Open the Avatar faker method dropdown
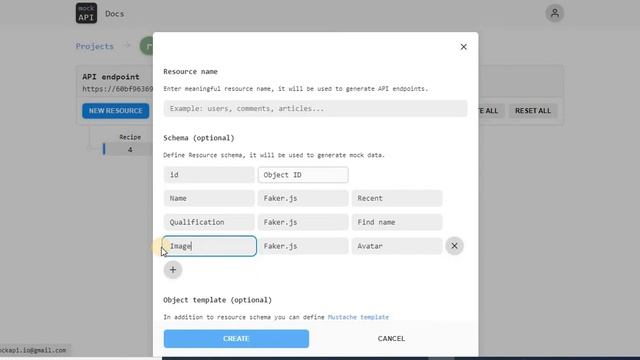The image size is (640, 360). click(x=397, y=246)
